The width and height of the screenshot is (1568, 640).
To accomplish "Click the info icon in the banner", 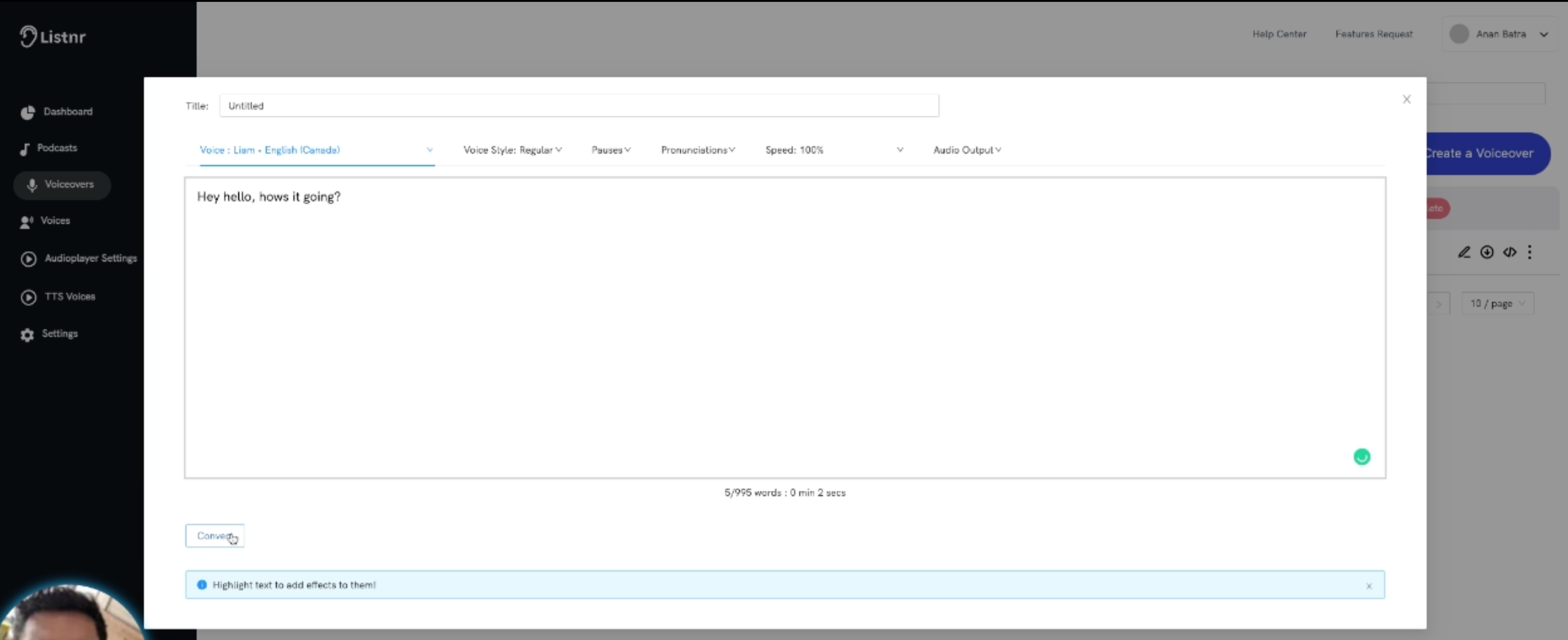I will pyautogui.click(x=201, y=585).
